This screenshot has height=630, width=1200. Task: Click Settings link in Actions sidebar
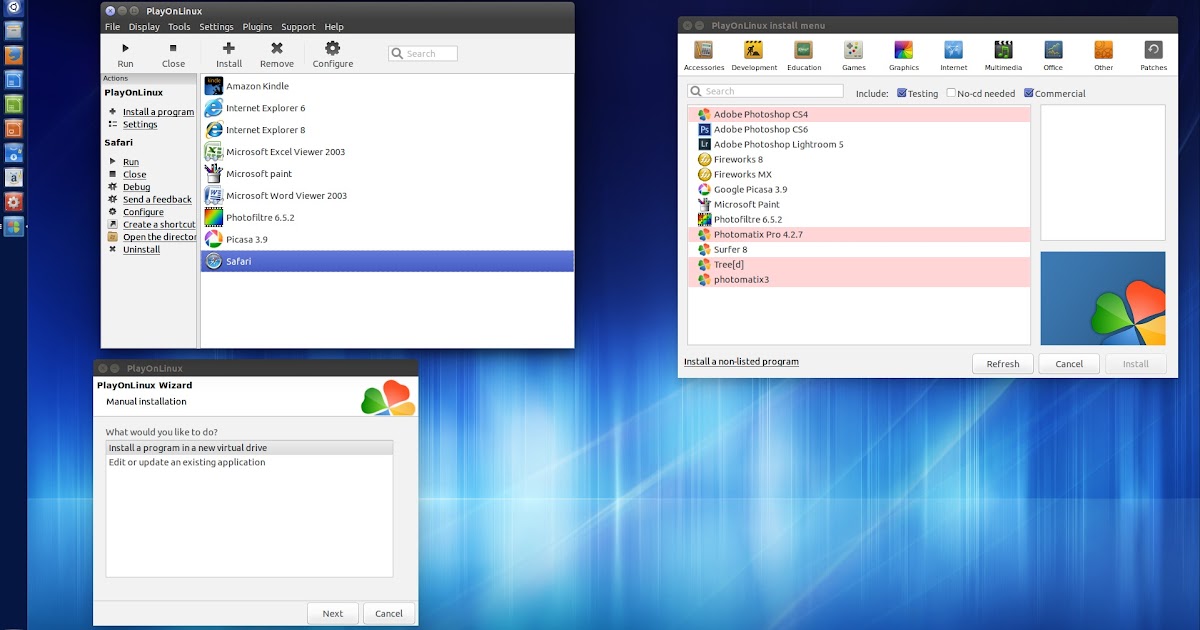tap(140, 125)
